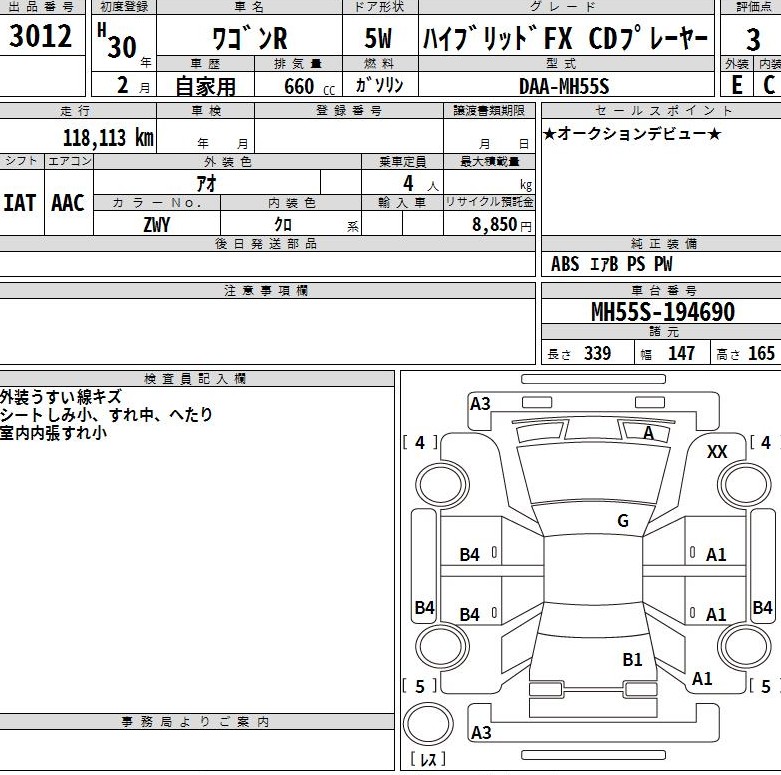
Task: Click the model code DAA-MH55S
Action: click(x=564, y=86)
